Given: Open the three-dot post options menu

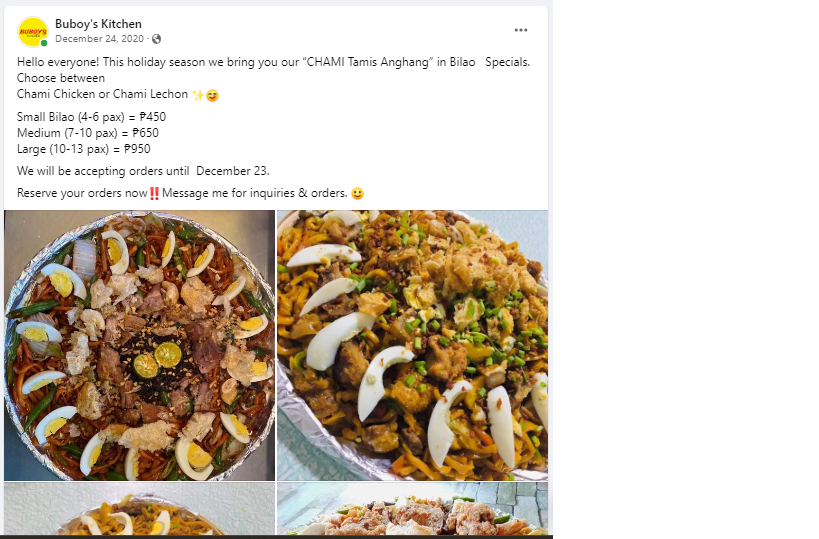Looking at the screenshot, I should point(520,30).
